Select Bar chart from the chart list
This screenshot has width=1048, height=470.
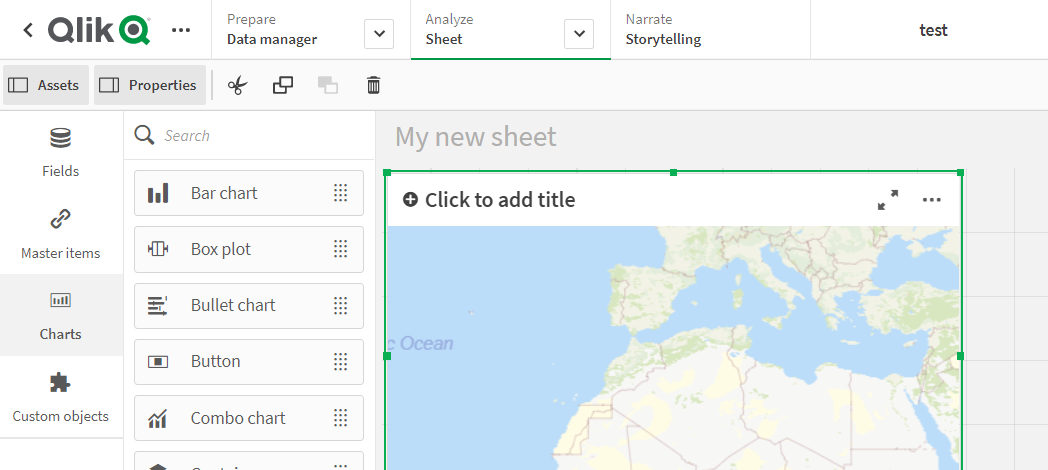[249, 193]
